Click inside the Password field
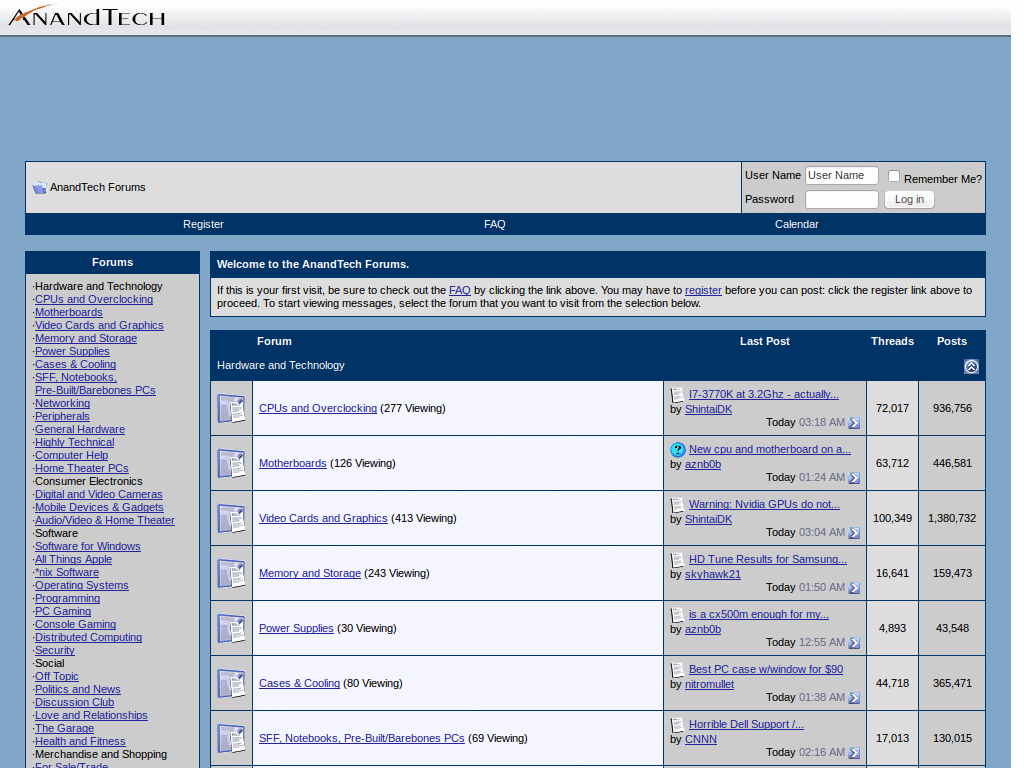This screenshot has height=768, width=1024. pos(841,199)
